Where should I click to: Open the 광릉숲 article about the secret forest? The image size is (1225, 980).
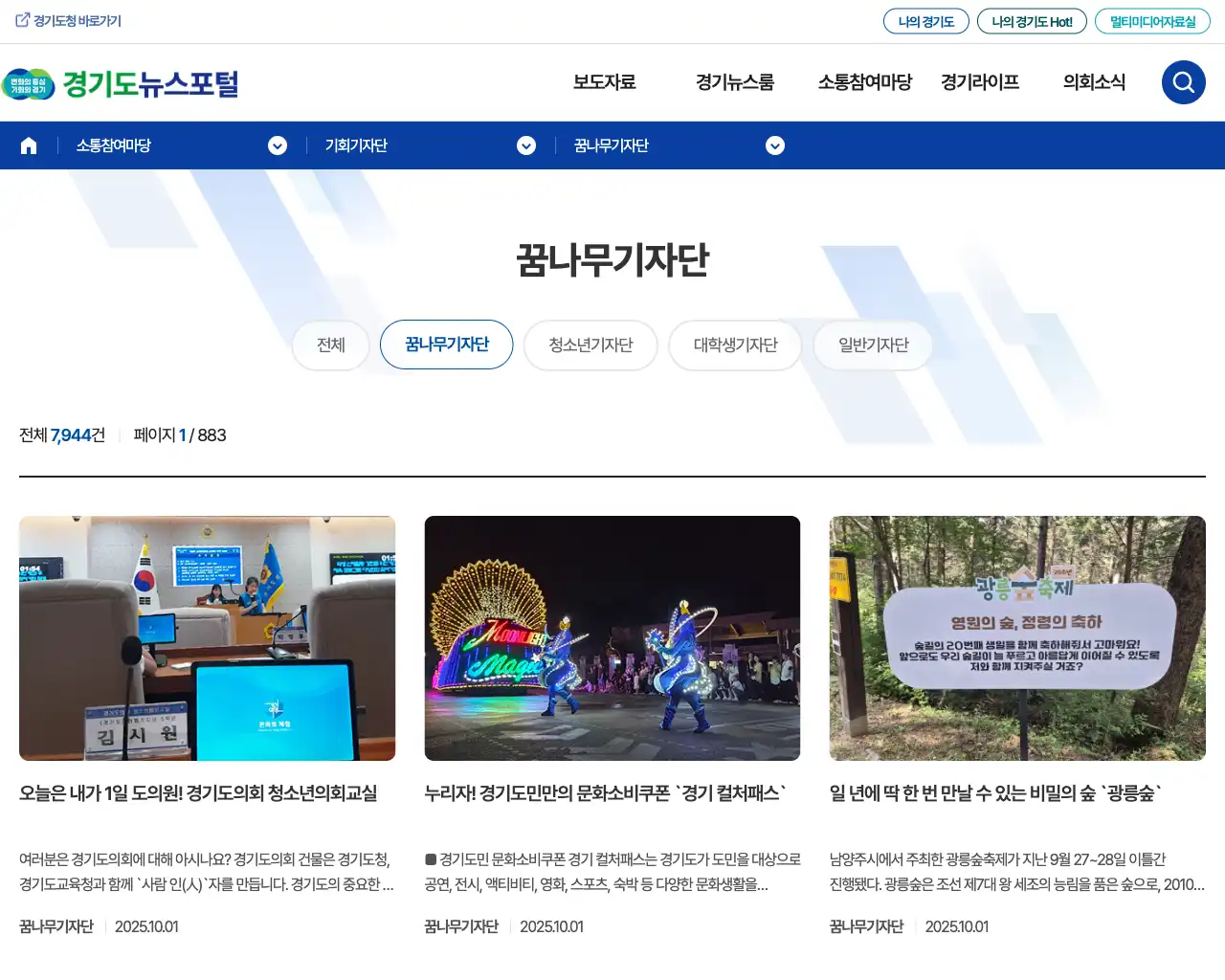point(995,792)
